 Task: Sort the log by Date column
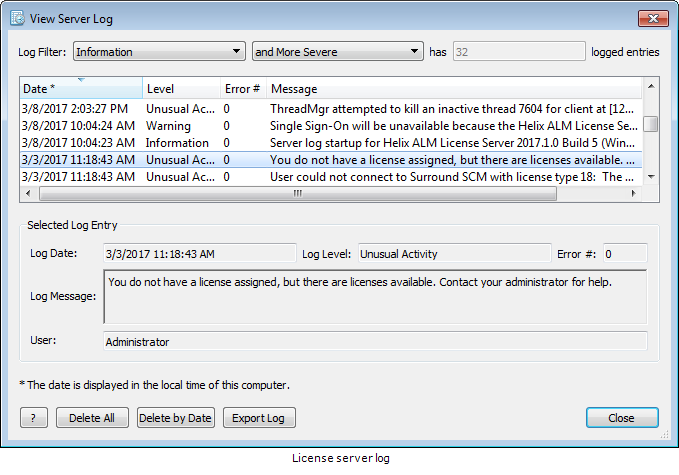tap(80, 89)
